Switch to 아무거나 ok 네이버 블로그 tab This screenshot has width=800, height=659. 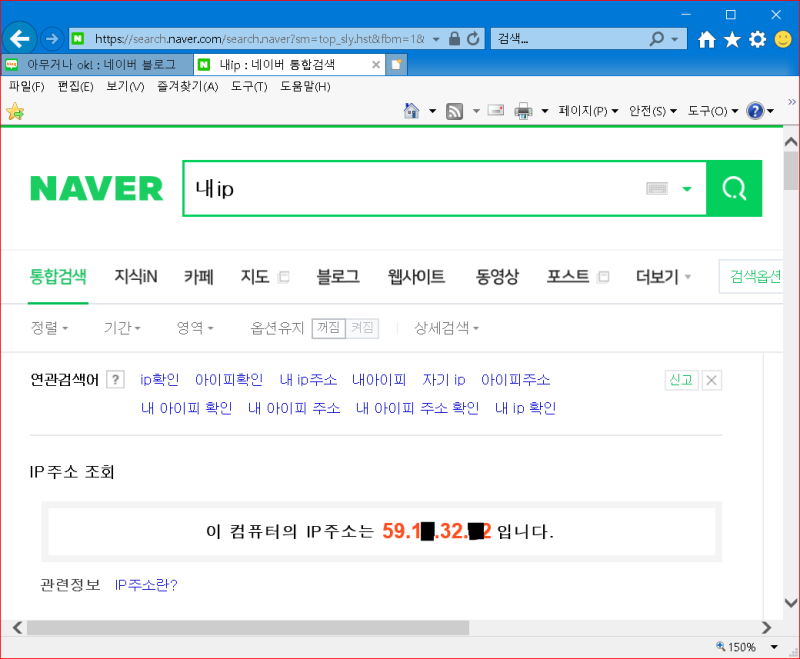click(97, 65)
